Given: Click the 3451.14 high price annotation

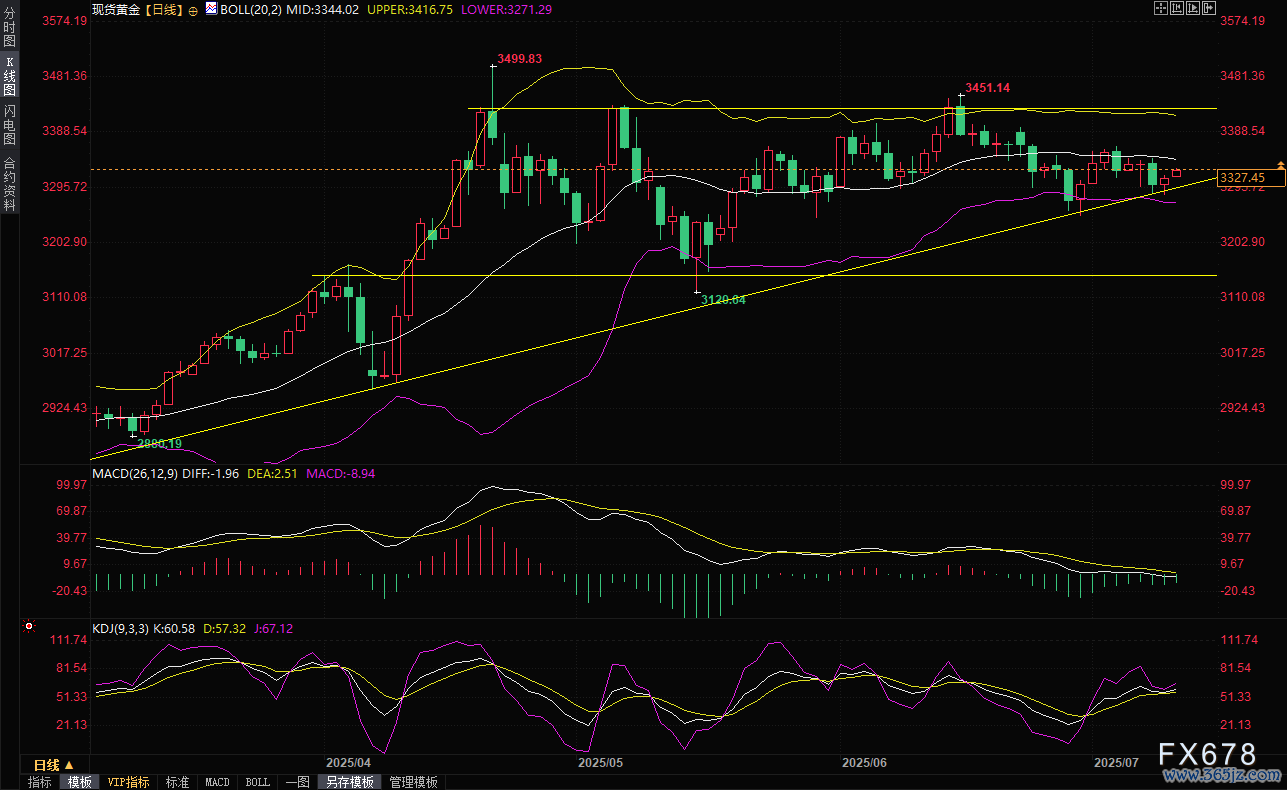Looking at the screenshot, I should 988,88.
